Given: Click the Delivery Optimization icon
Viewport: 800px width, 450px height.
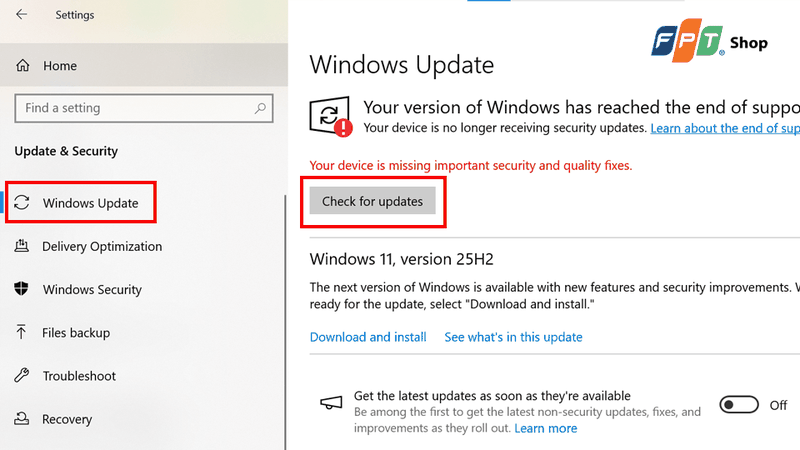Looking at the screenshot, I should pyautogui.click(x=21, y=246).
